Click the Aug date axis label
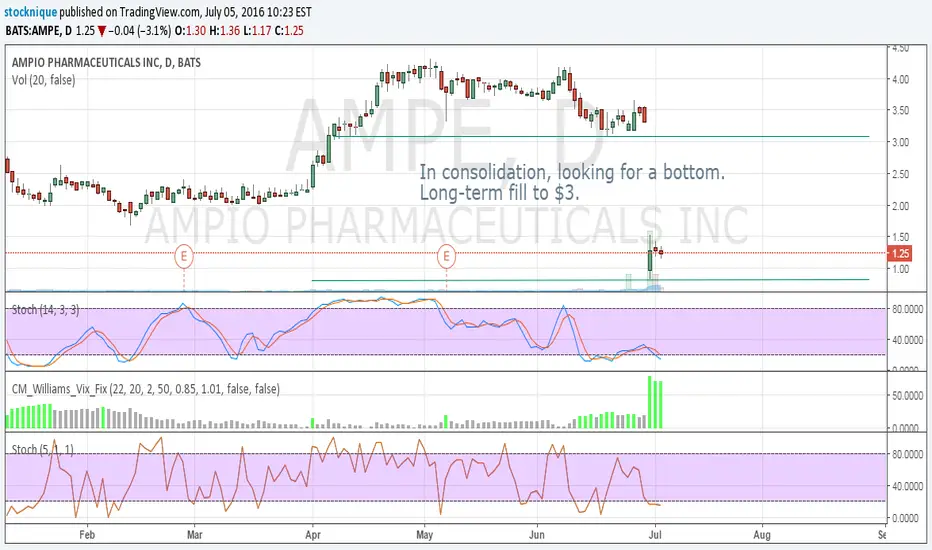The image size is (932, 550). tap(762, 535)
